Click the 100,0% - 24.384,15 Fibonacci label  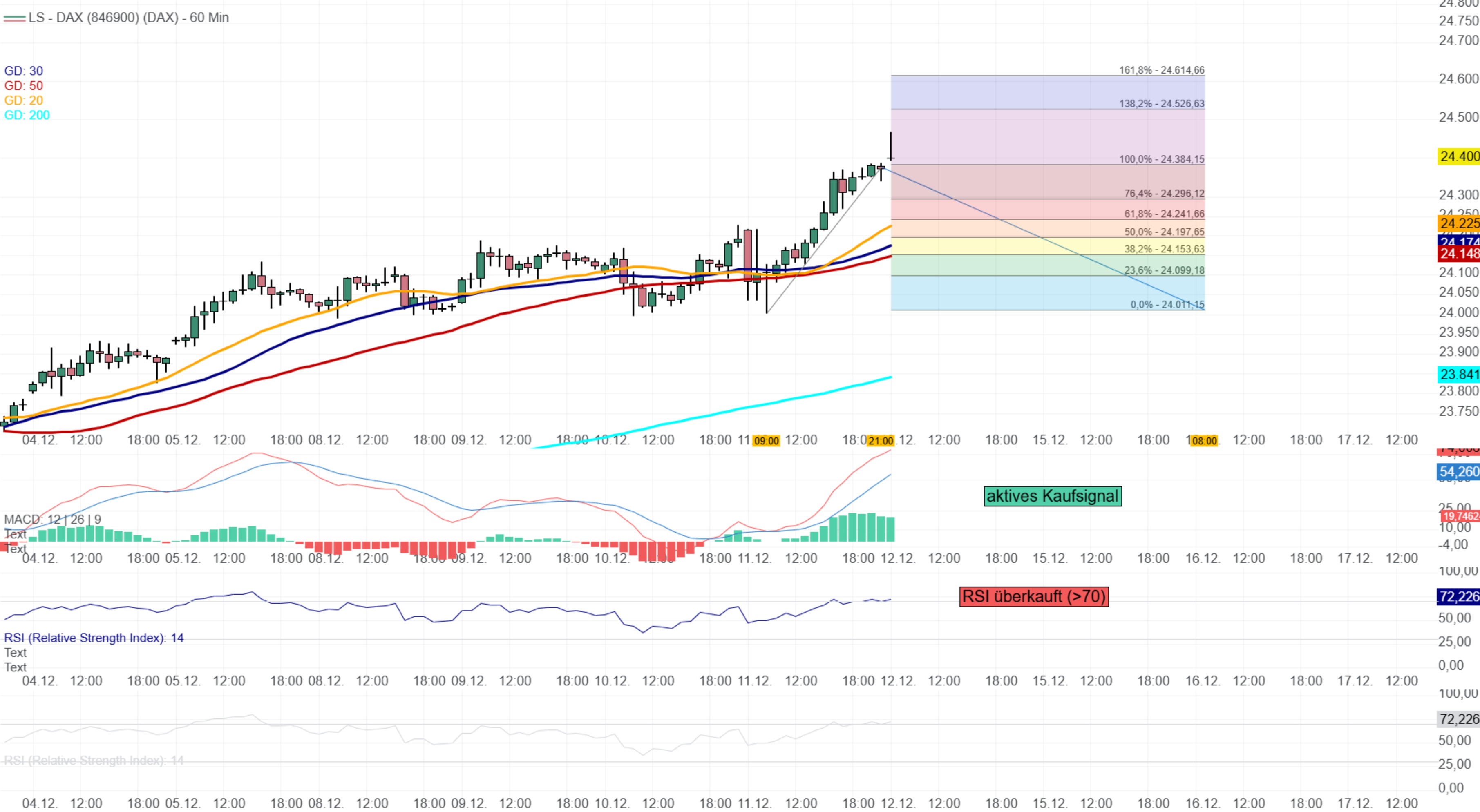[1161, 159]
